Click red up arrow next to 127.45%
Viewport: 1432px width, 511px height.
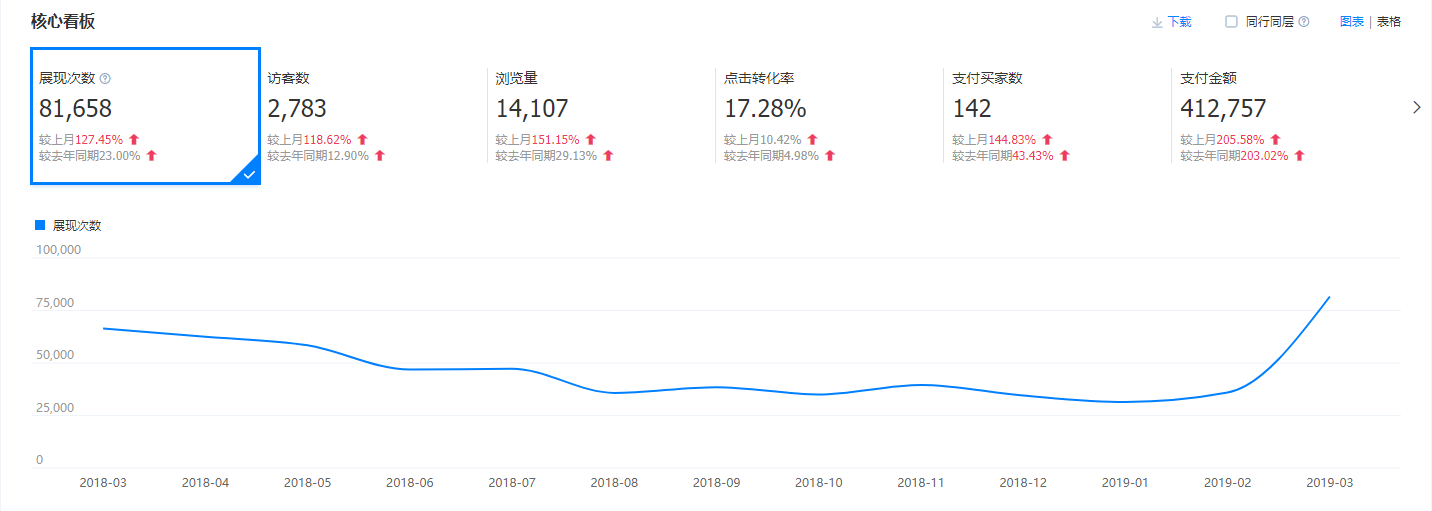click(x=134, y=140)
